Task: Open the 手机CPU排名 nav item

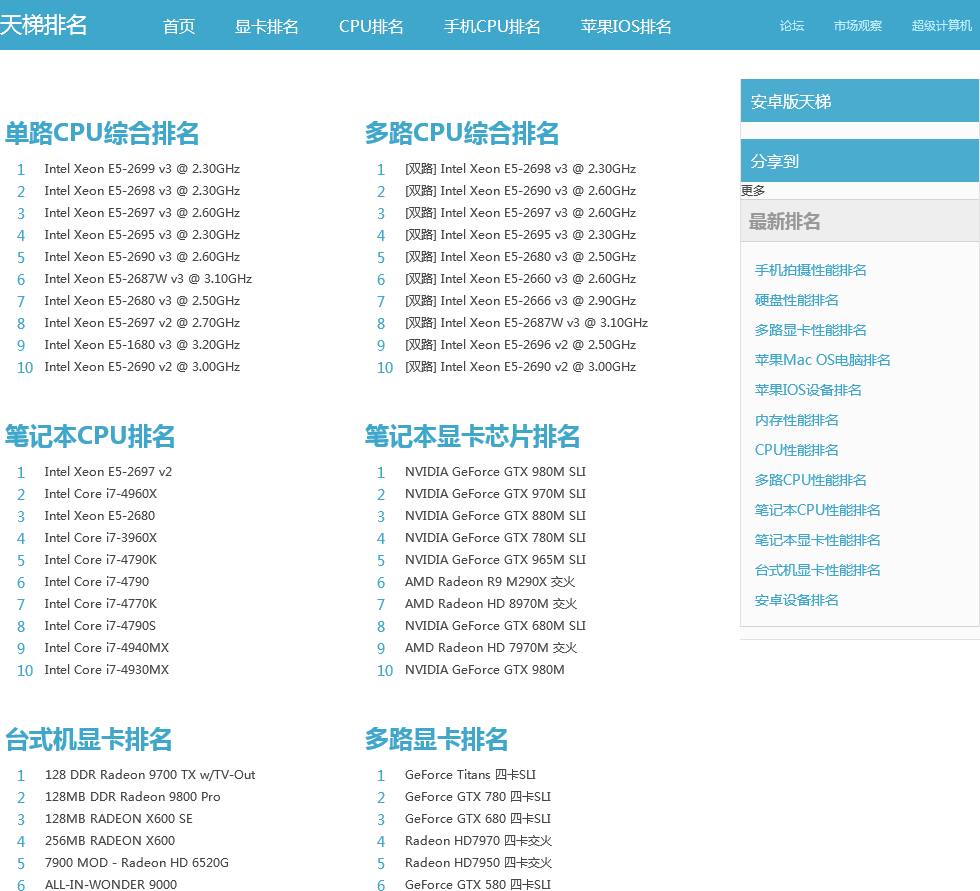Action: click(492, 26)
